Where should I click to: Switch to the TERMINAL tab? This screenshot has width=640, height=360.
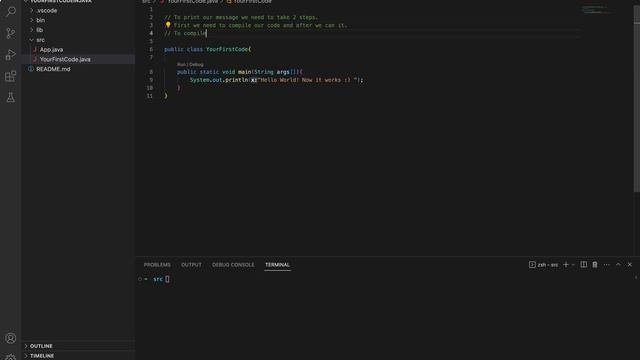click(x=278, y=265)
